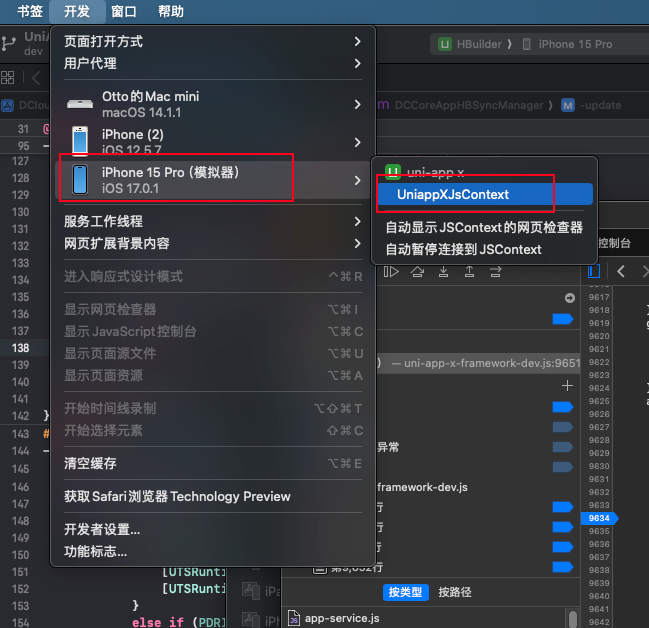Image resolution: width=649 pixels, height=628 pixels.
Task: Expand the 页面打开方式 submenu
Action: coord(213,41)
